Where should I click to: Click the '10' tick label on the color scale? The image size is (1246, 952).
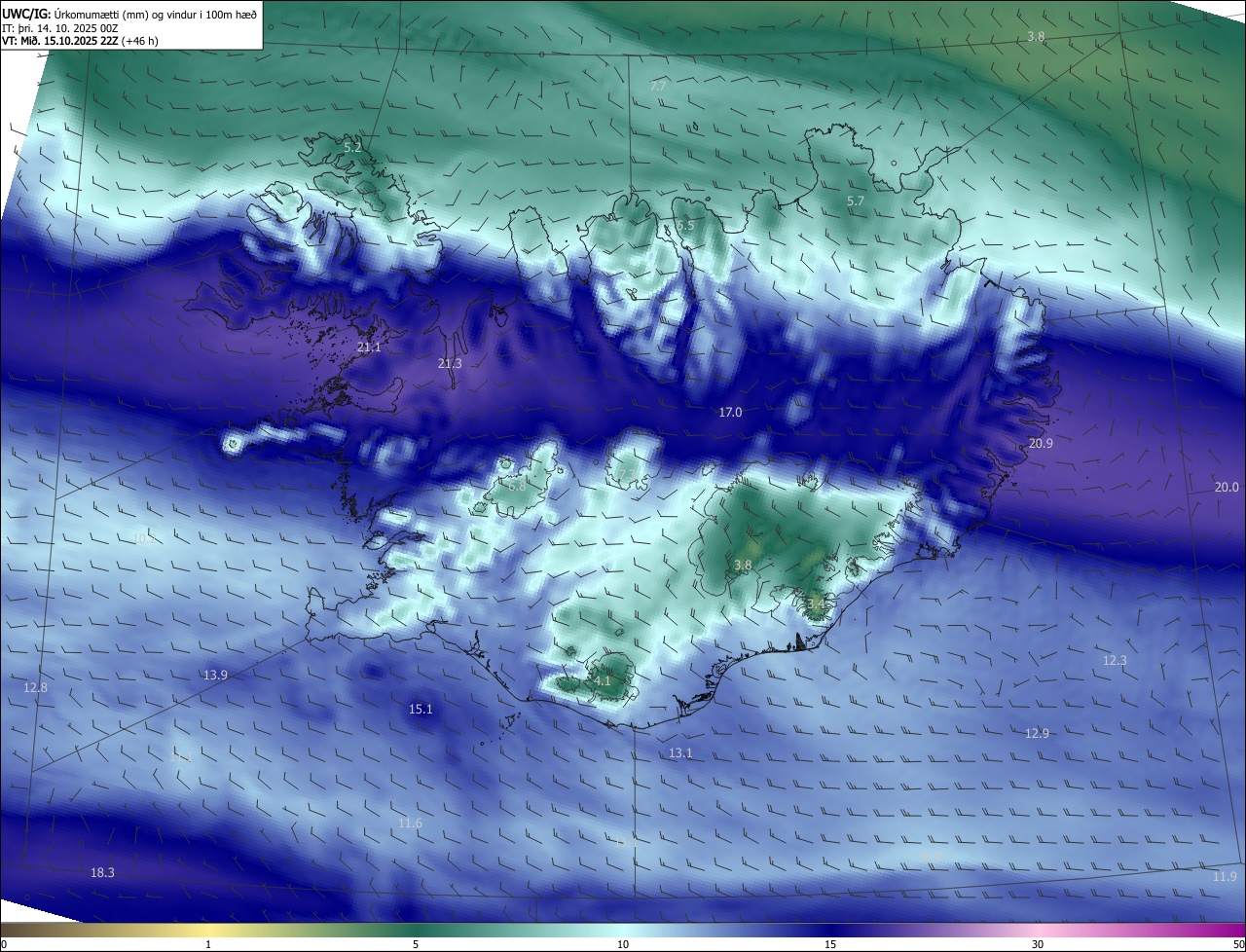[x=623, y=944]
